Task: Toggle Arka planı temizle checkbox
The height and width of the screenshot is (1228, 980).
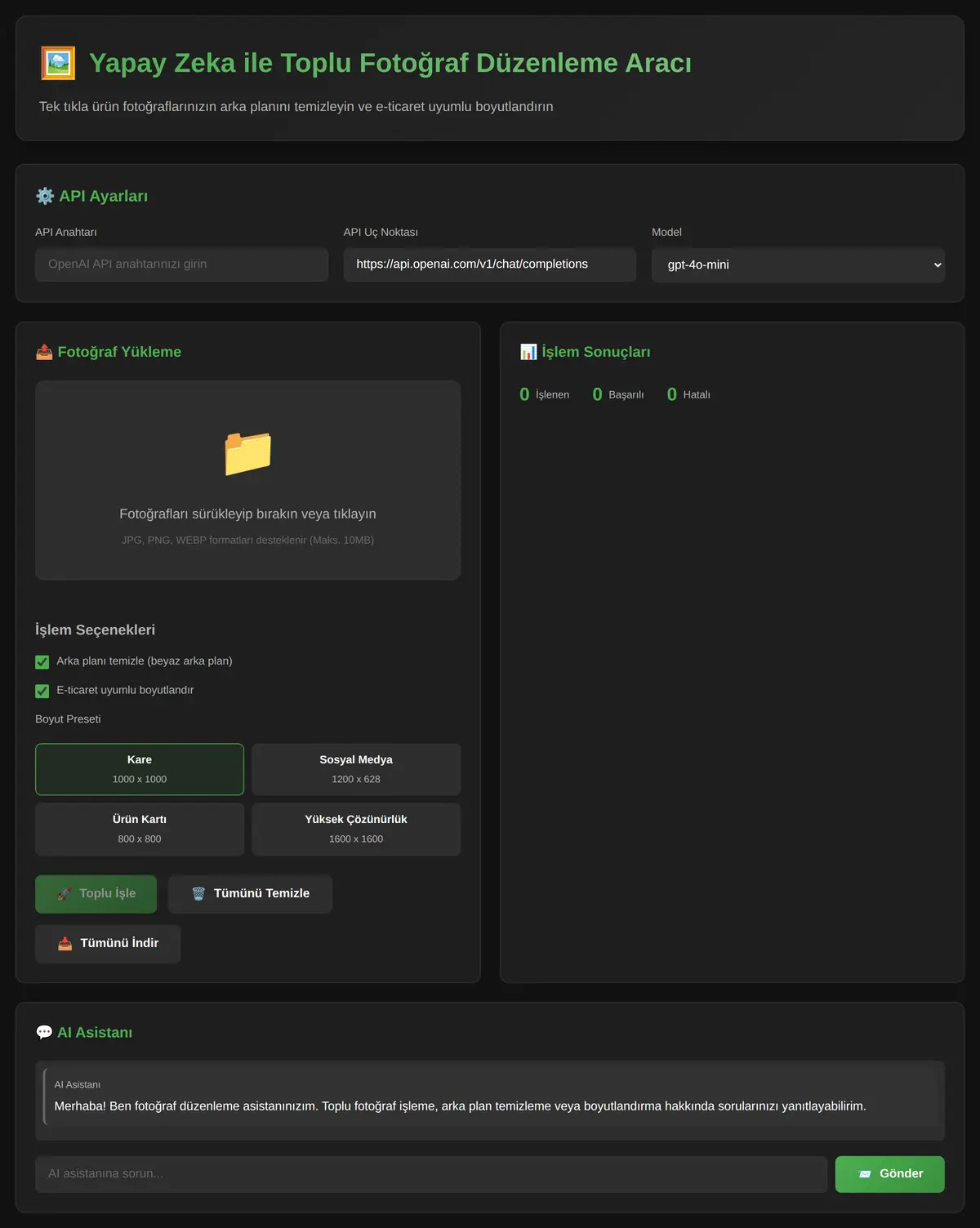Action: [42, 661]
